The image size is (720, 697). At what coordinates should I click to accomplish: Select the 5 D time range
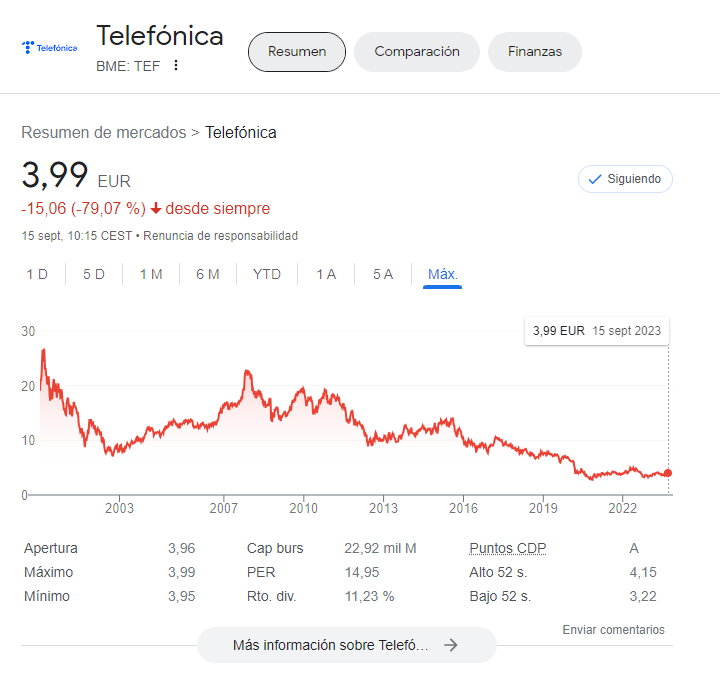pyautogui.click(x=94, y=275)
